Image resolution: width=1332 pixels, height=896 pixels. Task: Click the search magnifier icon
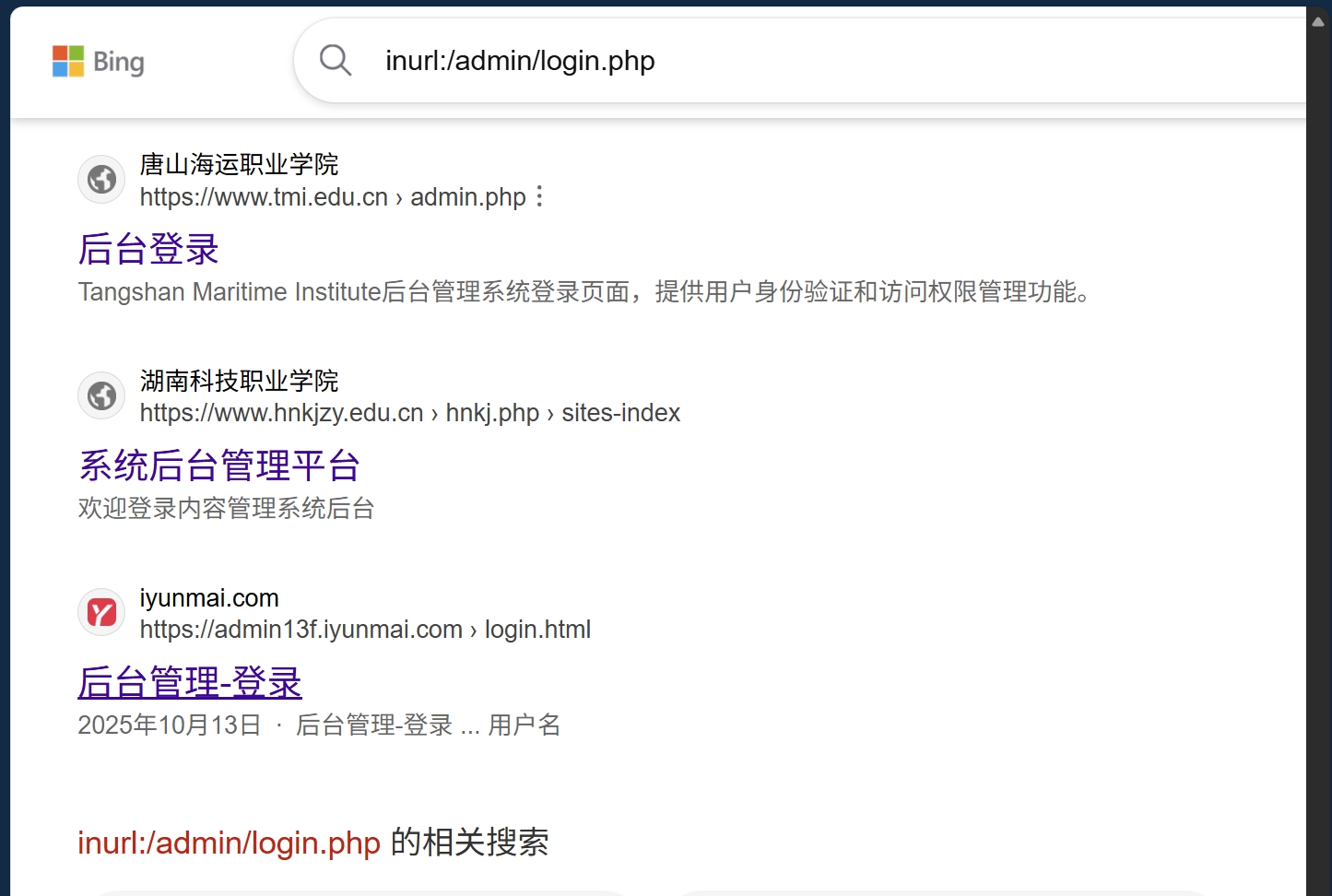(336, 61)
